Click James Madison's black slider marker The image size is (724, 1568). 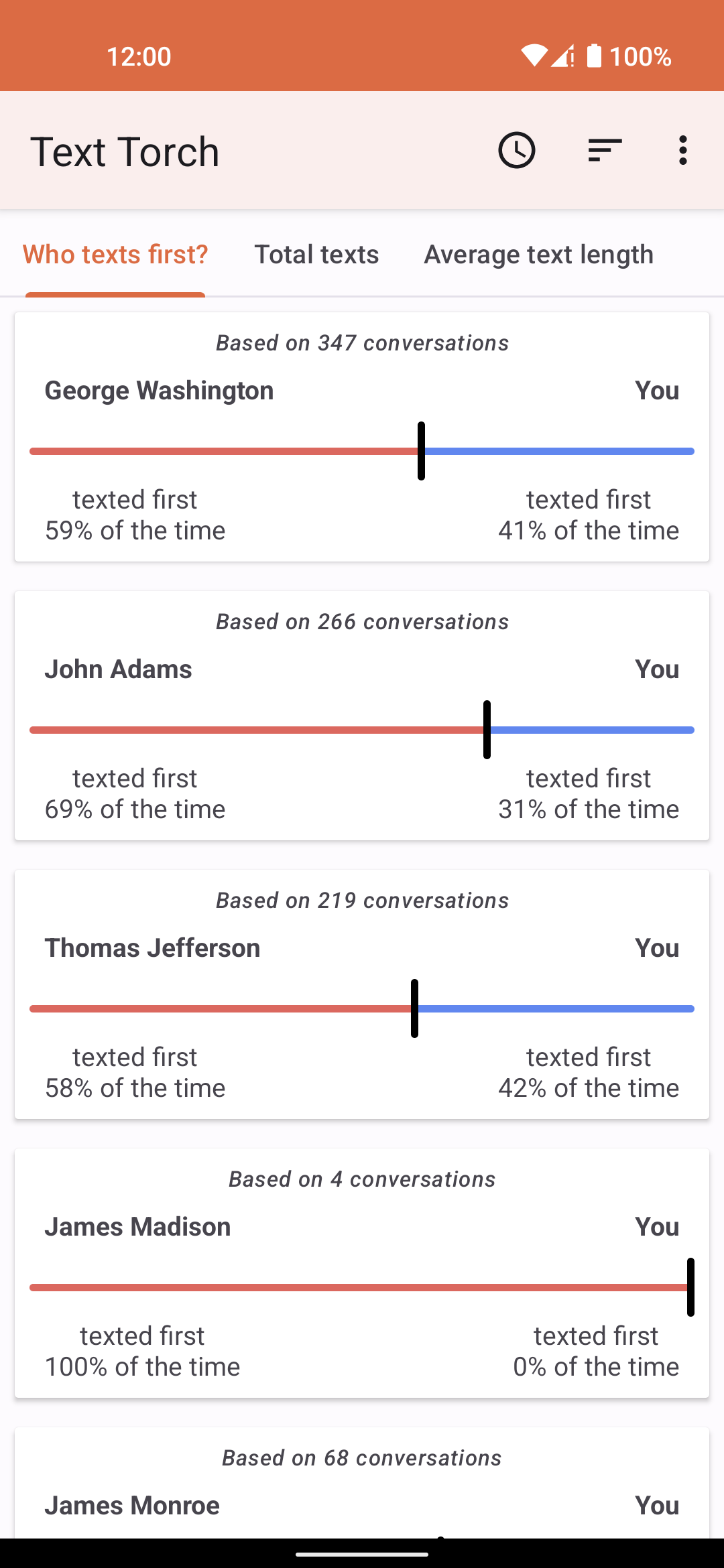[690, 1287]
